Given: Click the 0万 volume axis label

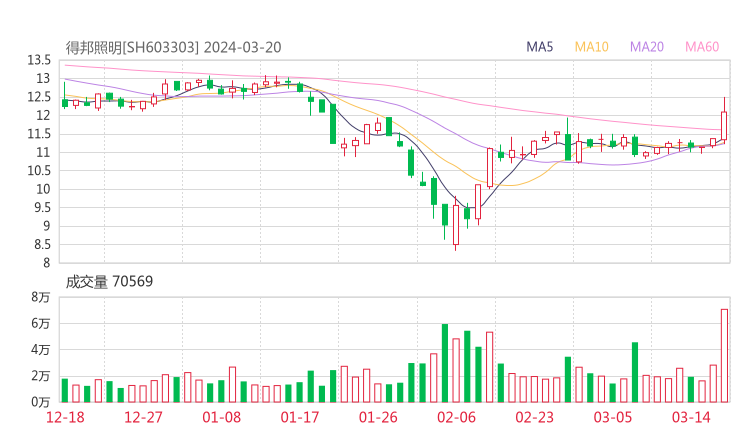Looking at the screenshot, I should coord(41,402).
